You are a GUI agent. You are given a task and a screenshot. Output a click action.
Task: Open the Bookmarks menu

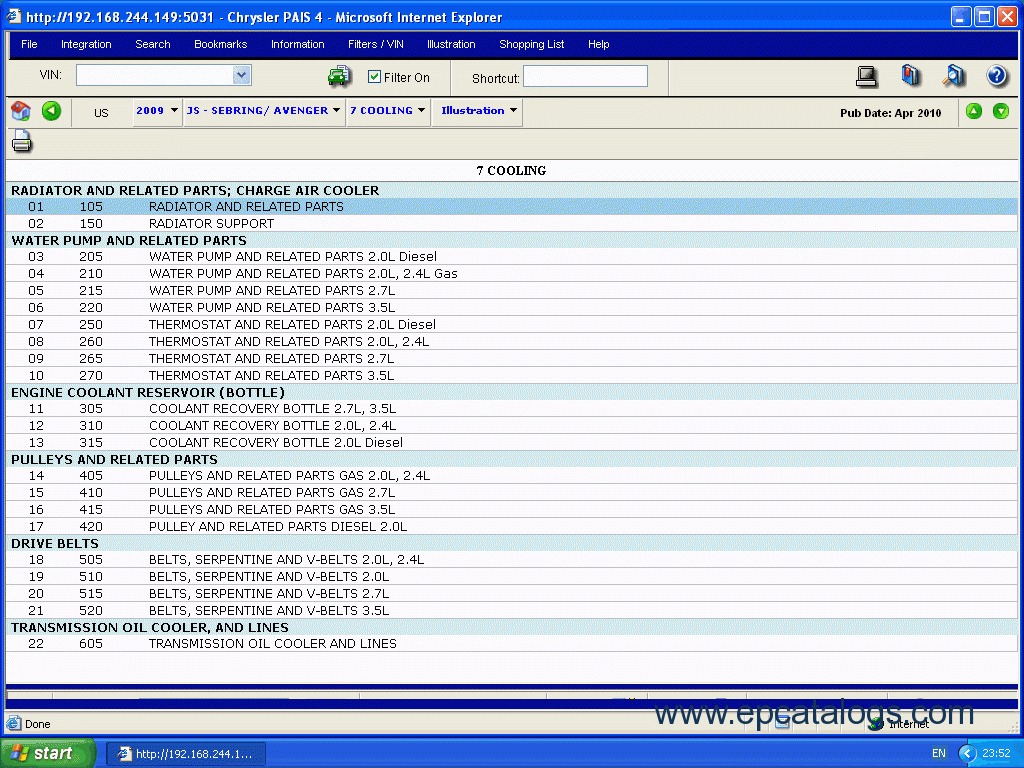(221, 44)
